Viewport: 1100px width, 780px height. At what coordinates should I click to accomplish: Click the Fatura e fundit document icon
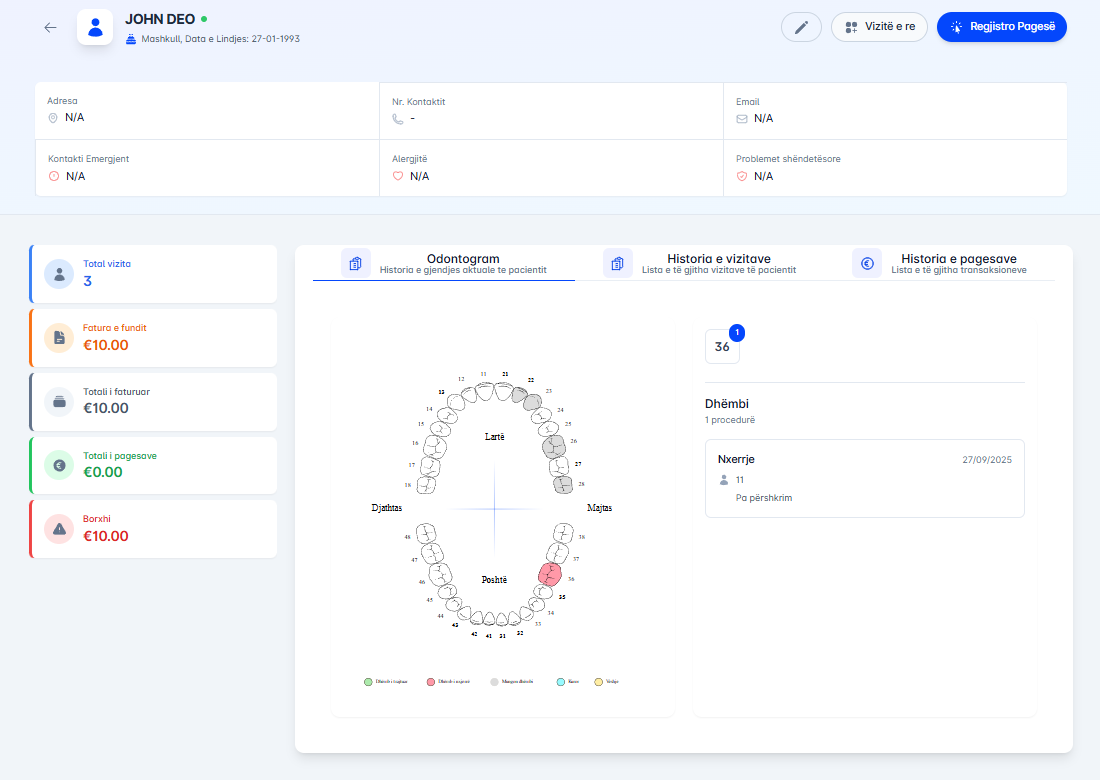tap(59, 337)
